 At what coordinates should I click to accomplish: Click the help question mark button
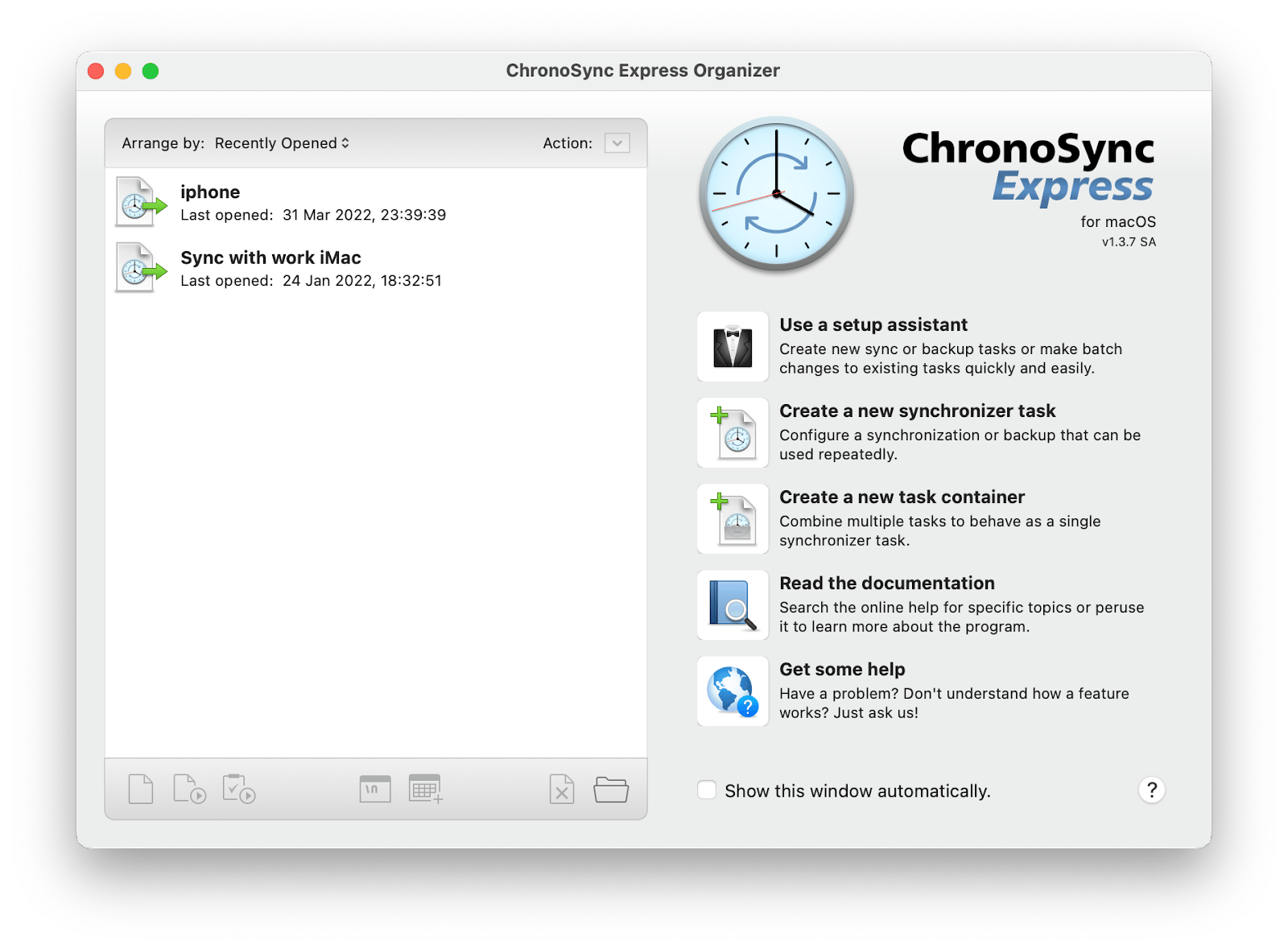point(1152,790)
